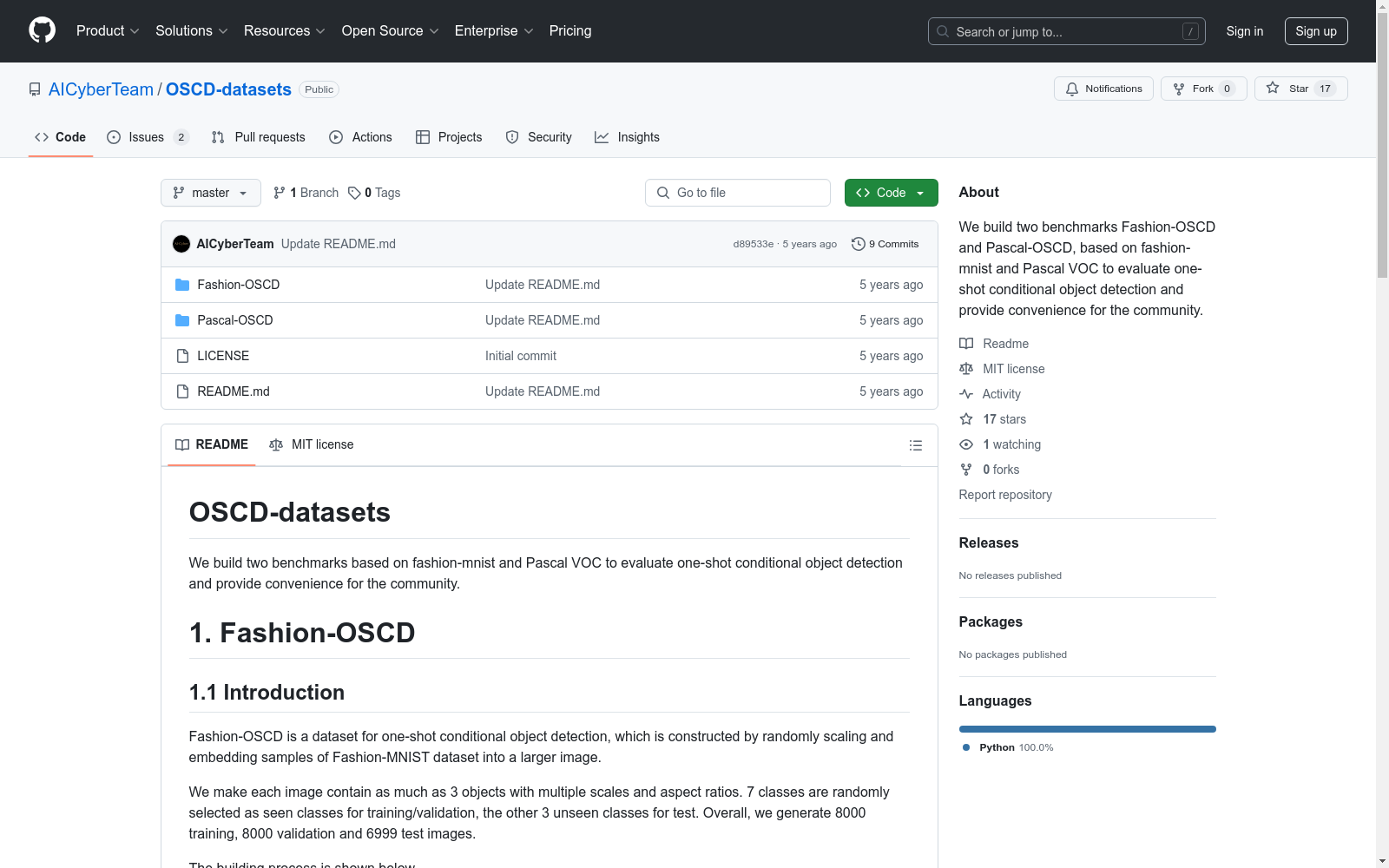Screen dimensions: 1389x868
Task: Click the commit history clock icon
Action: pyautogui.click(x=859, y=244)
